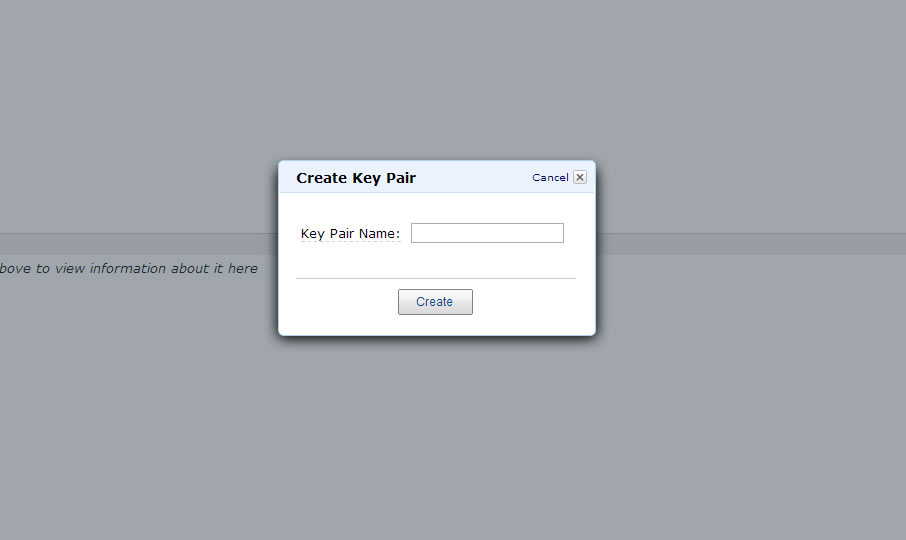The image size is (906, 540).
Task: Focus the Key Pair Name text field
Action: point(487,233)
